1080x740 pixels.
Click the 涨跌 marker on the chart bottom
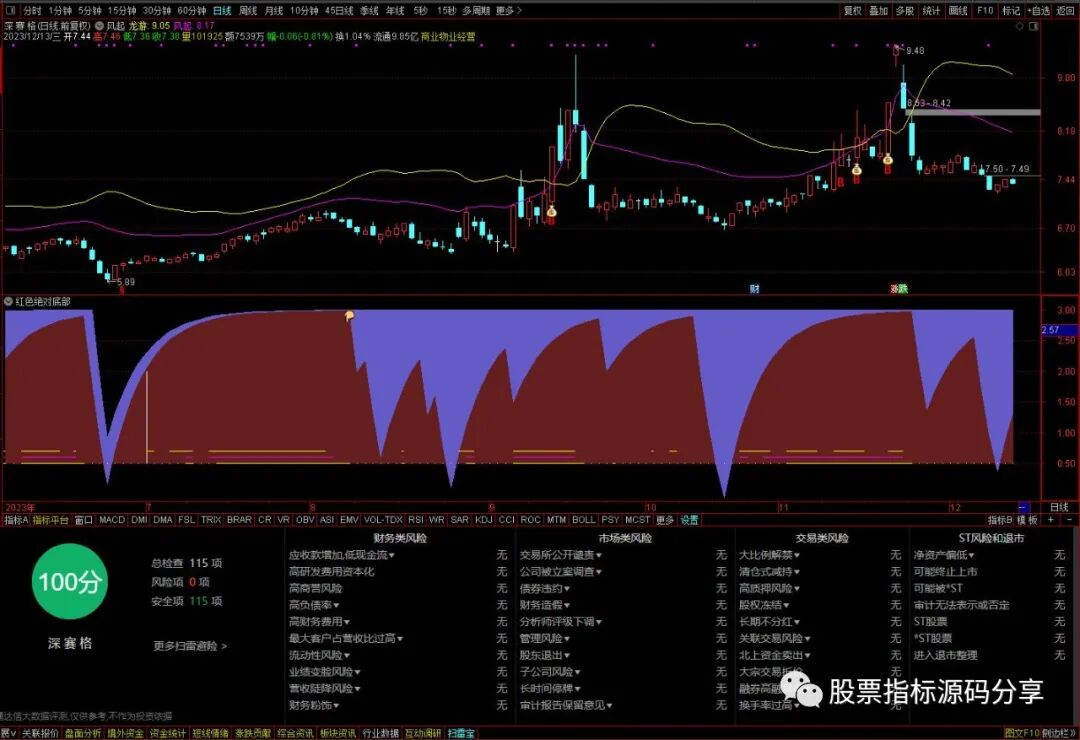pyautogui.click(x=899, y=289)
